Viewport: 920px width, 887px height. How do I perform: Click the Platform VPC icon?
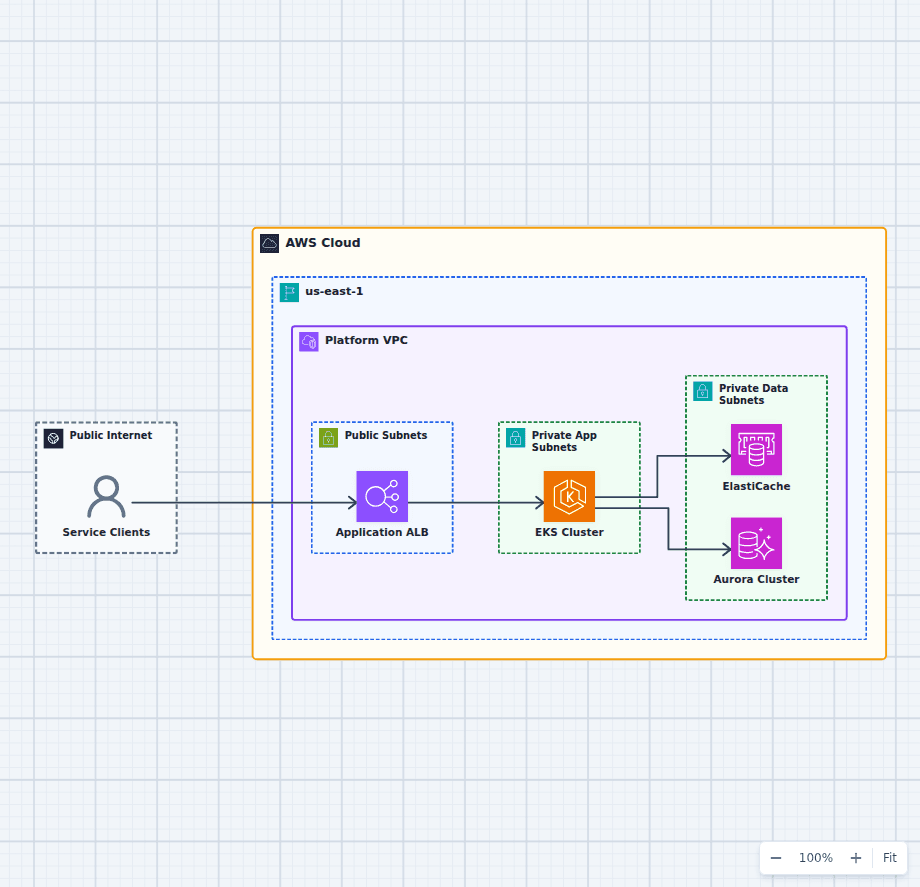coord(309,341)
